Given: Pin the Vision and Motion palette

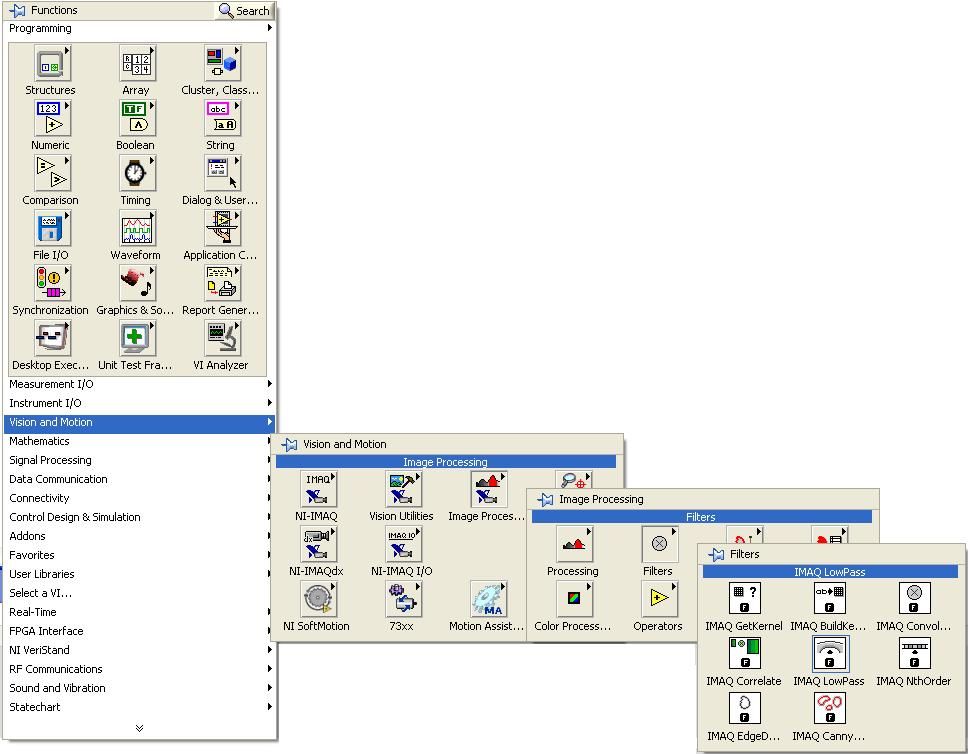Looking at the screenshot, I should (289, 444).
